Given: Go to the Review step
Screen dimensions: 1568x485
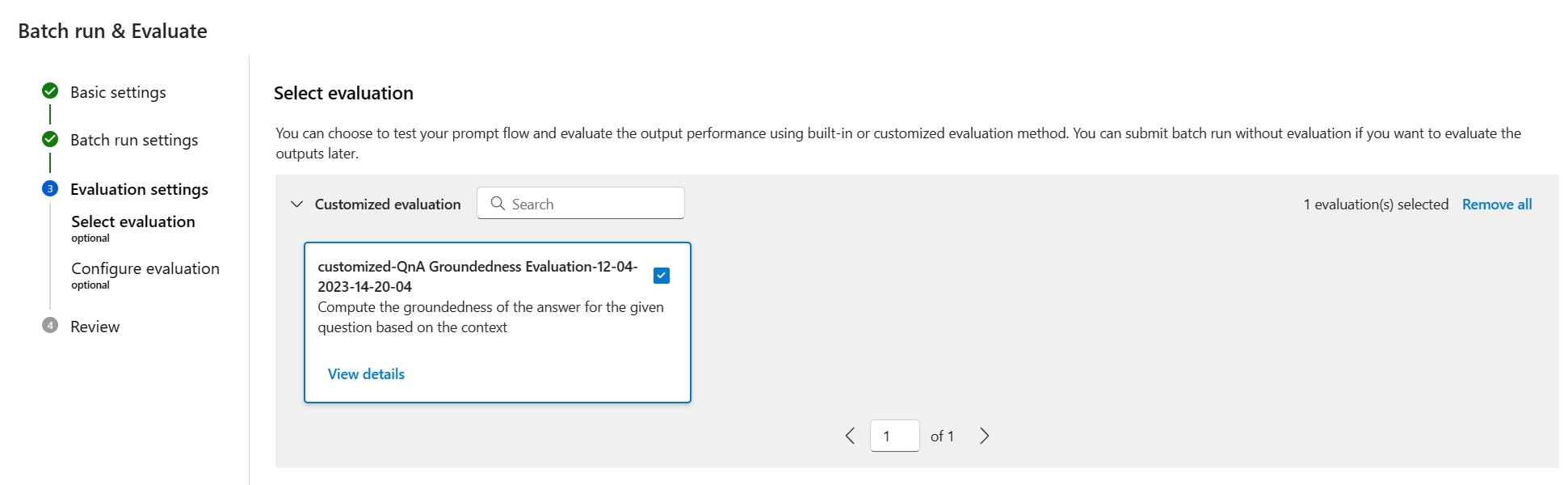Looking at the screenshot, I should click(x=95, y=327).
